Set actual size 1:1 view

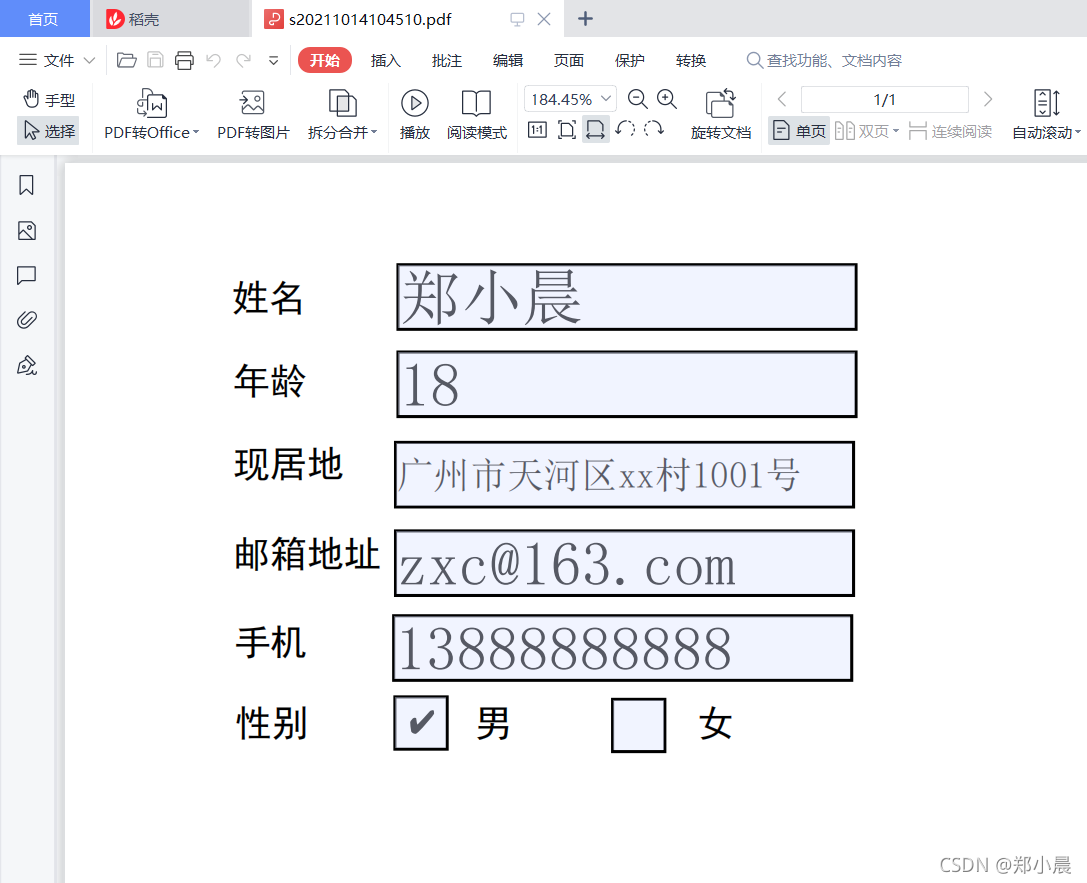537,130
